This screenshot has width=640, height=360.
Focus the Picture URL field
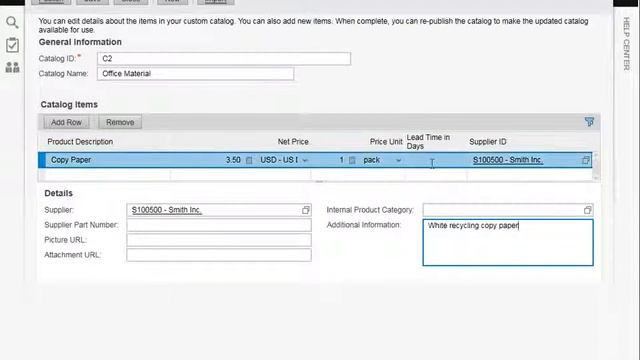(219, 240)
